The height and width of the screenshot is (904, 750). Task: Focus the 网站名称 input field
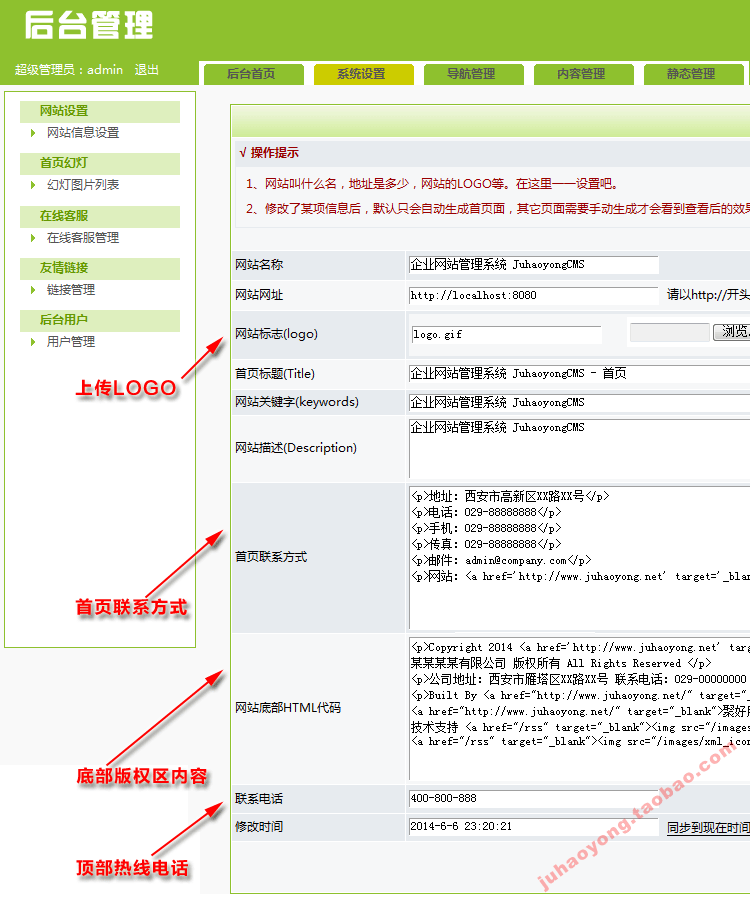[x=533, y=265]
